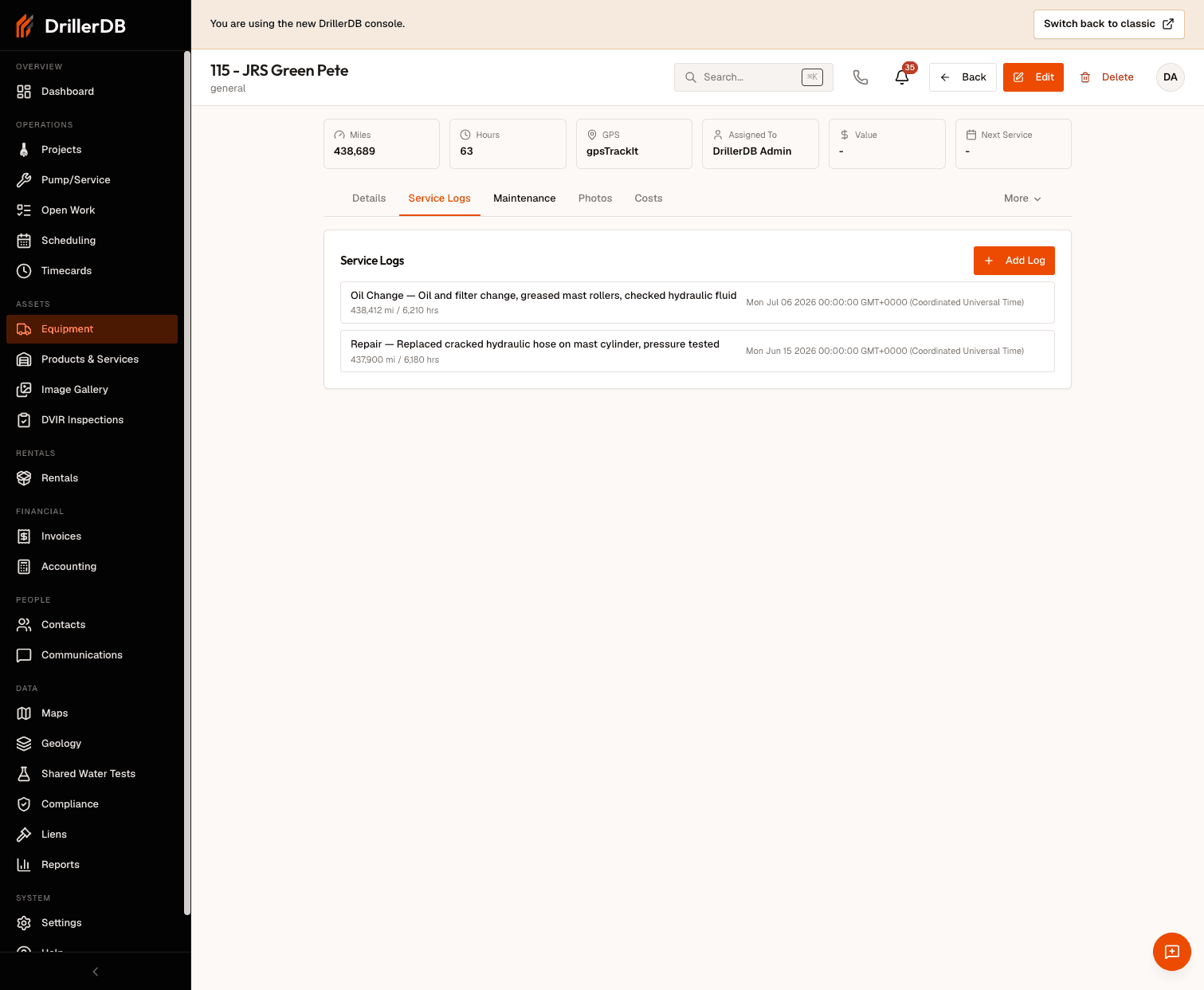Open the Repair service log entry
This screenshot has width=1204, height=990.
(697, 351)
